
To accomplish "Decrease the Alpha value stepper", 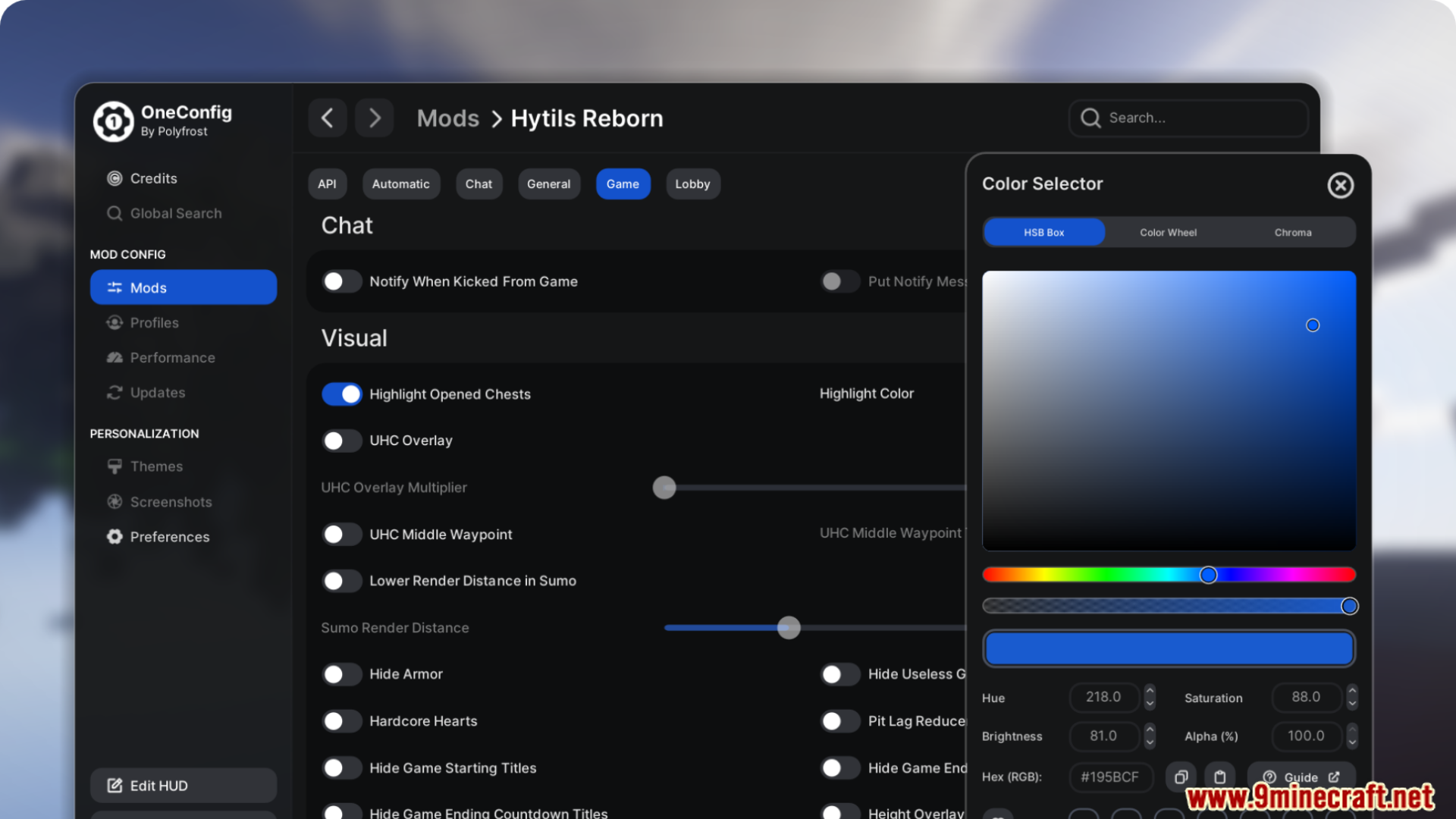I will (1352, 743).
